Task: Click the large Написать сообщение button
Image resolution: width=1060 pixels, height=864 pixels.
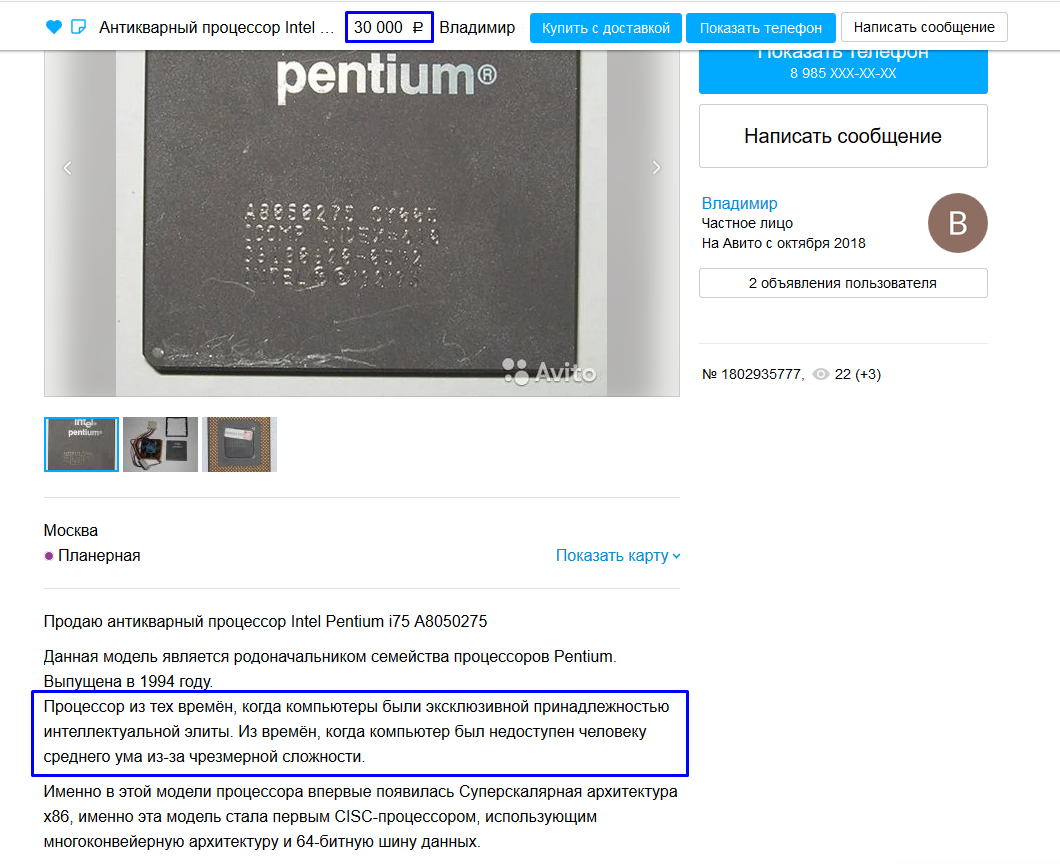Action: [843, 136]
